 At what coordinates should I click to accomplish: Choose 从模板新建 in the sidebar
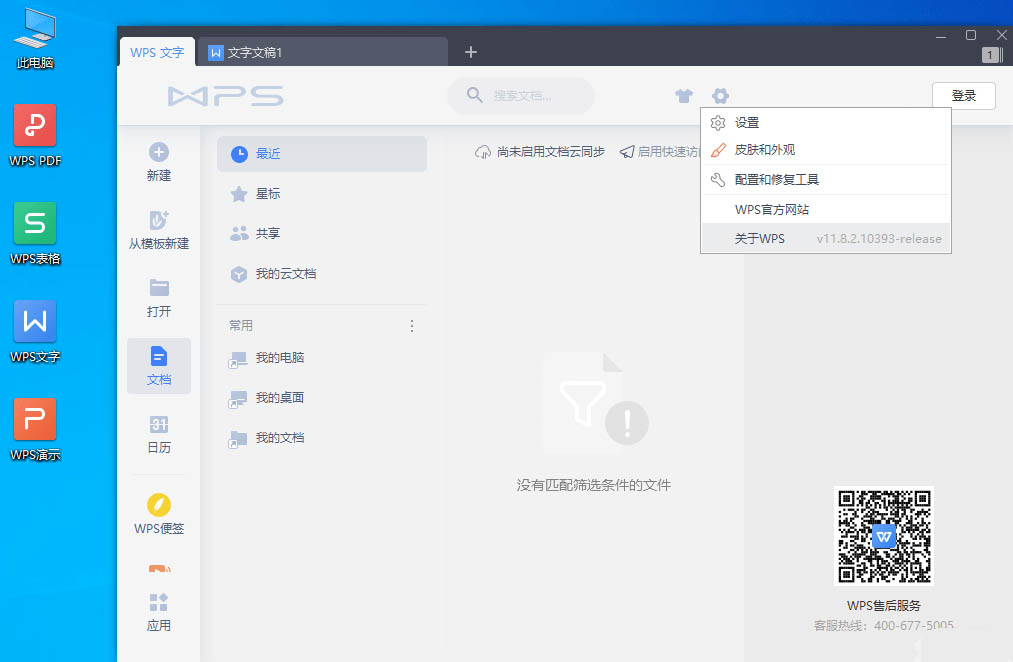[159, 231]
